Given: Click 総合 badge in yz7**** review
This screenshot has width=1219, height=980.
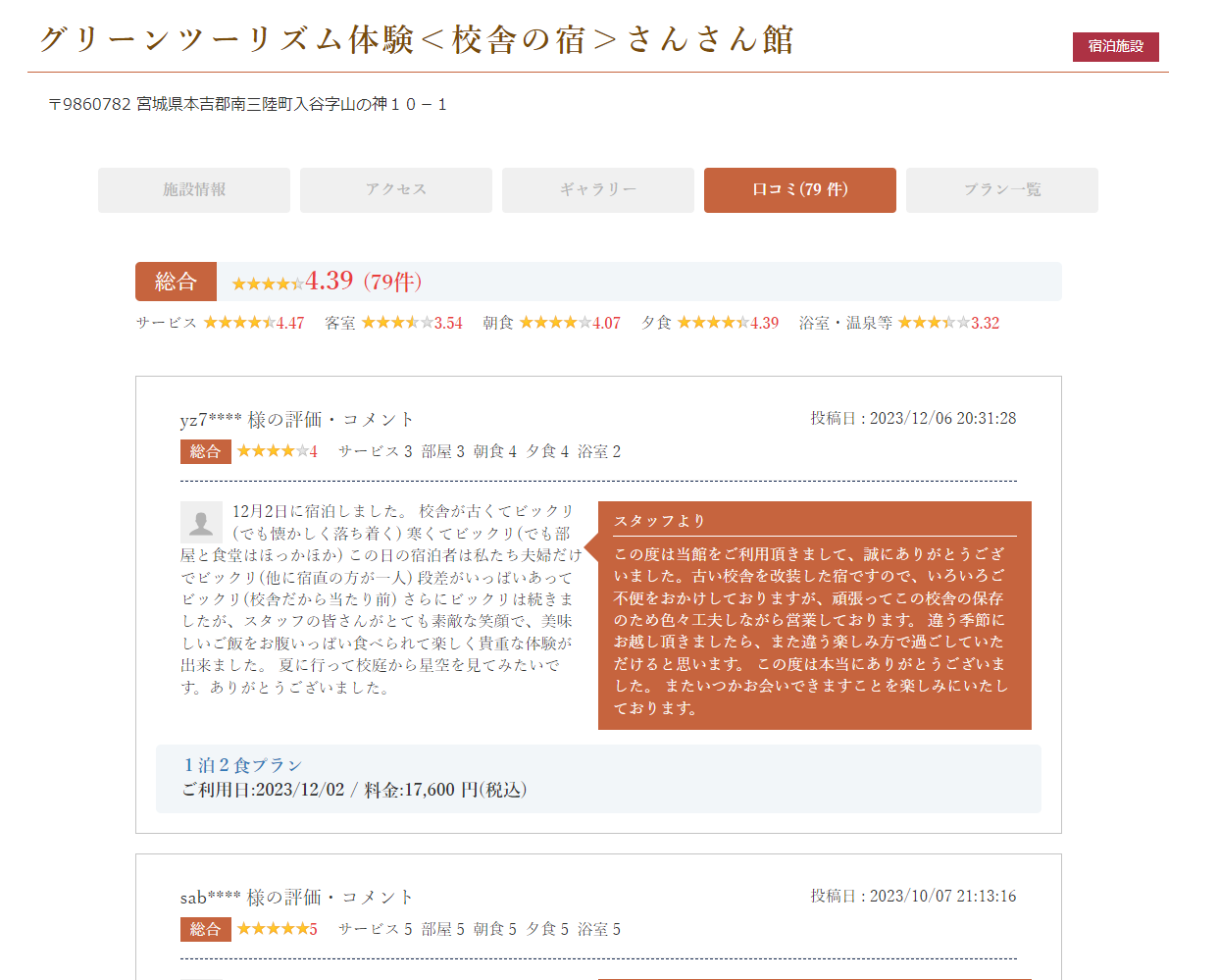Looking at the screenshot, I should pyautogui.click(x=206, y=451).
